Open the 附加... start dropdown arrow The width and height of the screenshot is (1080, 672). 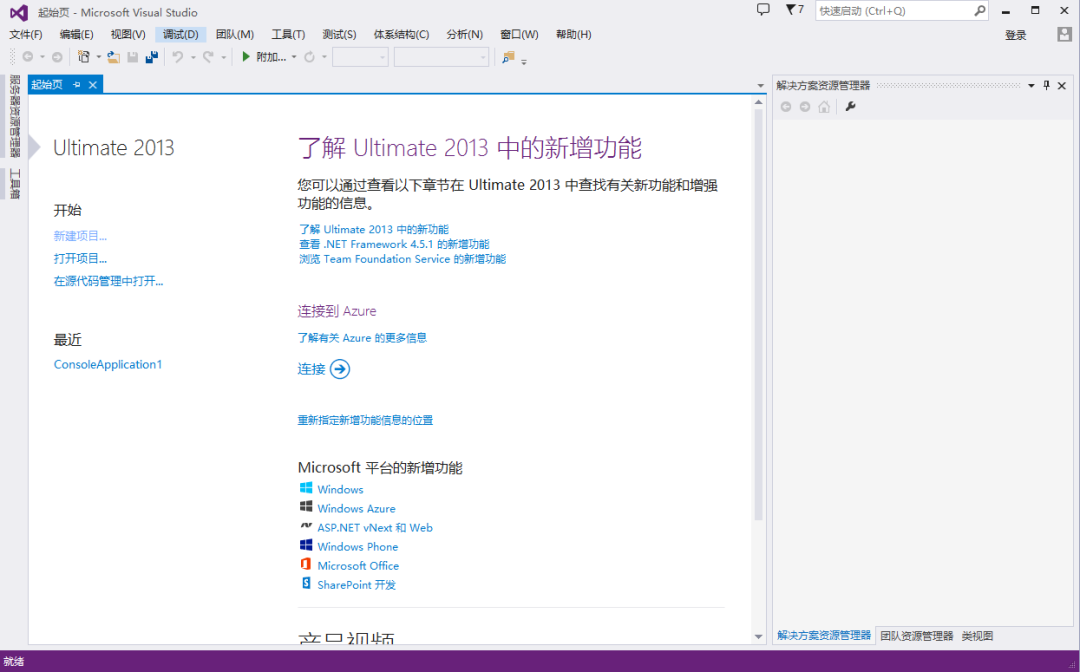(x=293, y=57)
